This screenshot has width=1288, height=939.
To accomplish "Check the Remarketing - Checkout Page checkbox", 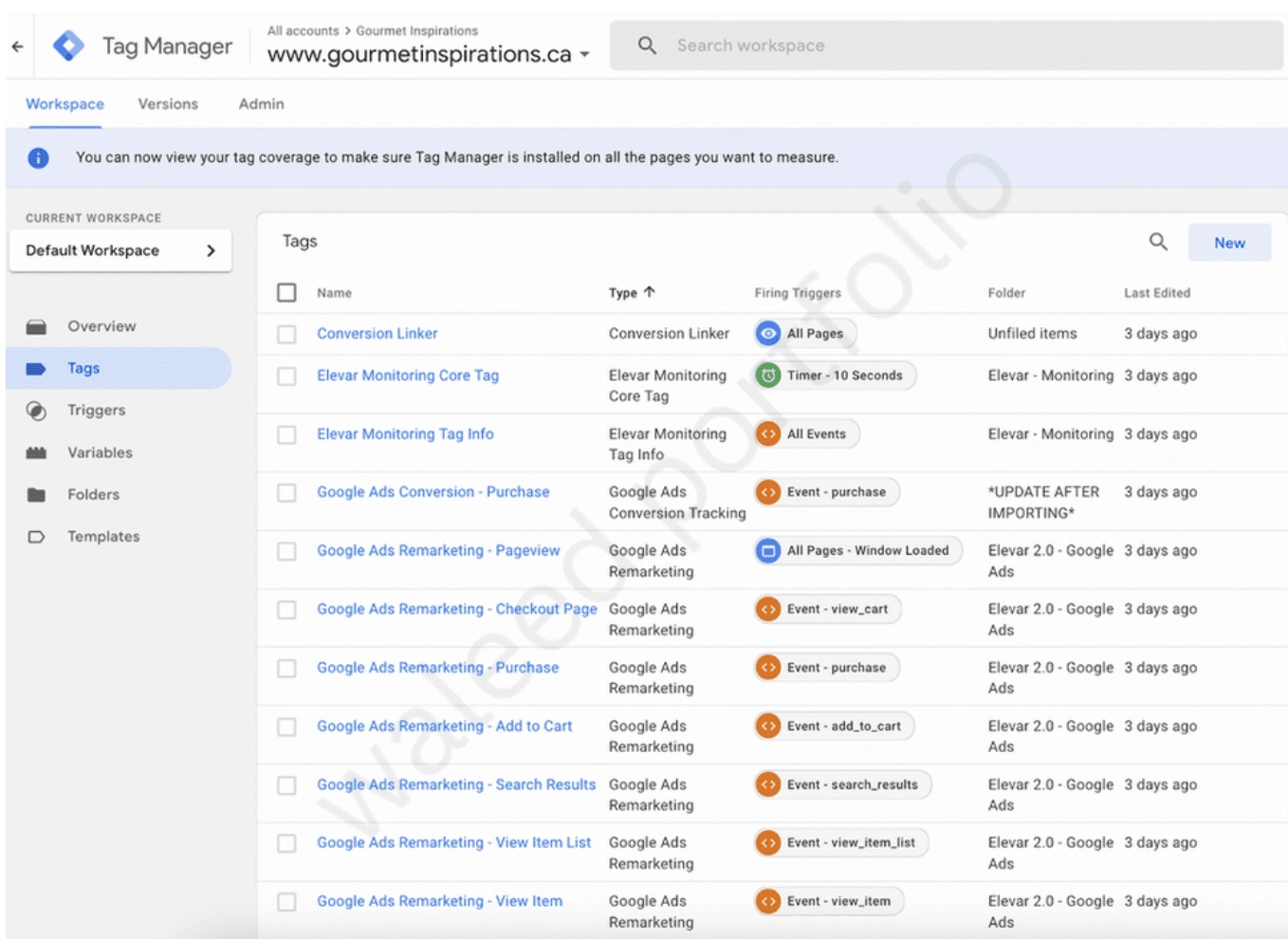I will [x=286, y=610].
